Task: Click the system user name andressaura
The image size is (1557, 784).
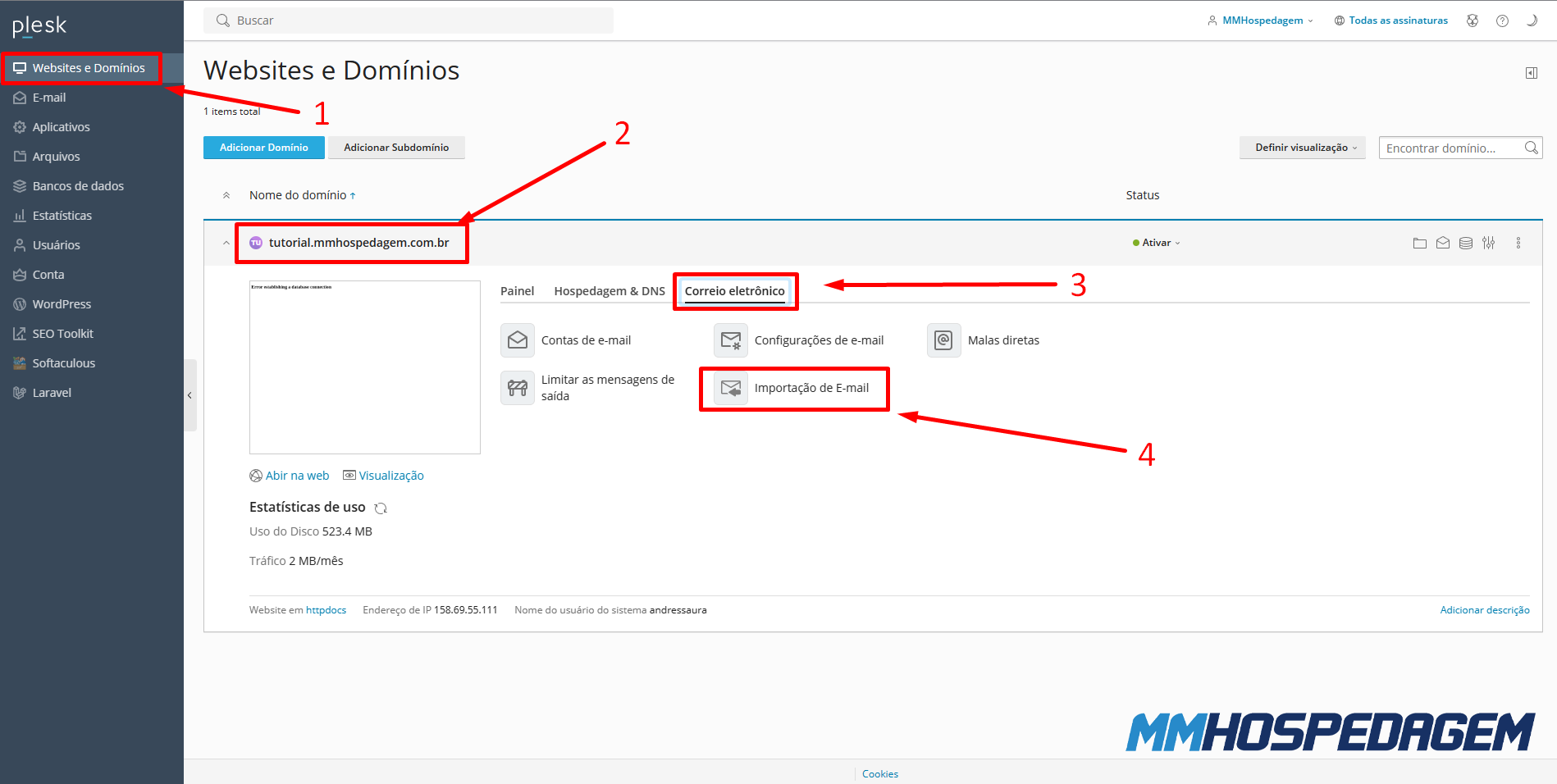Action: tap(678, 610)
